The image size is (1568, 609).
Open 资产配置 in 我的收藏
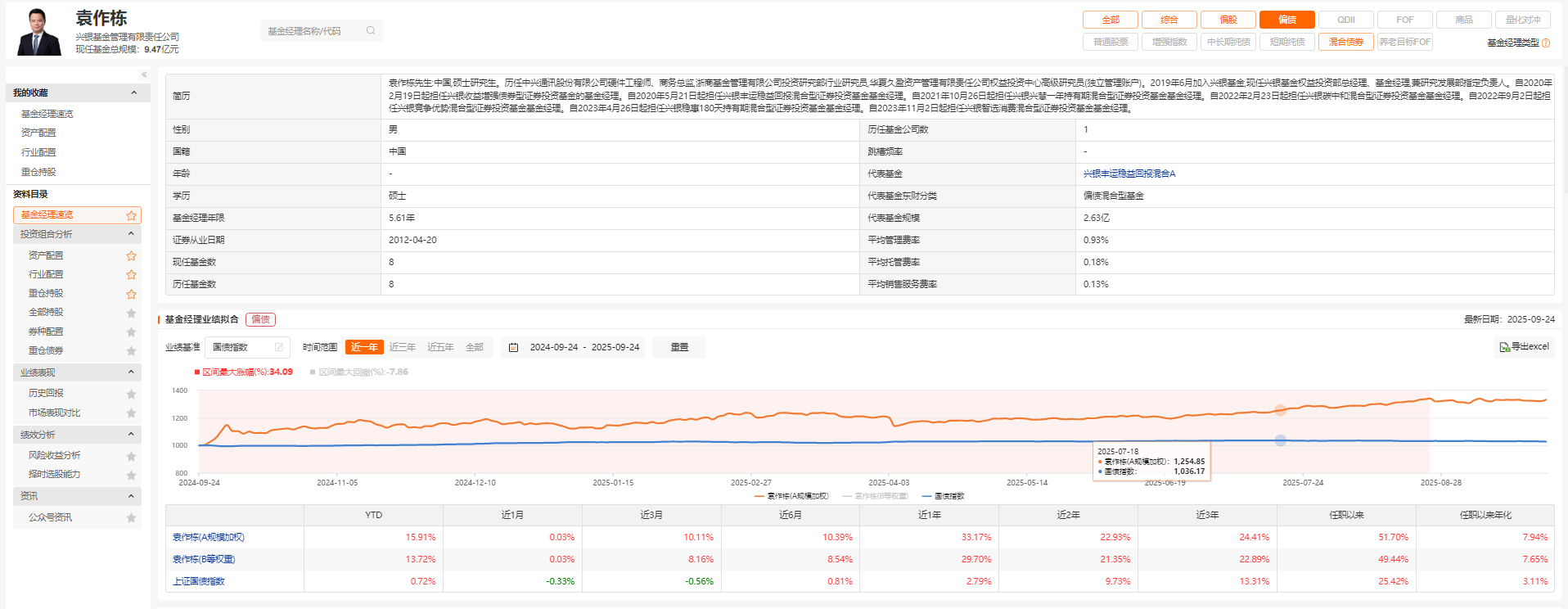tap(38, 133)
